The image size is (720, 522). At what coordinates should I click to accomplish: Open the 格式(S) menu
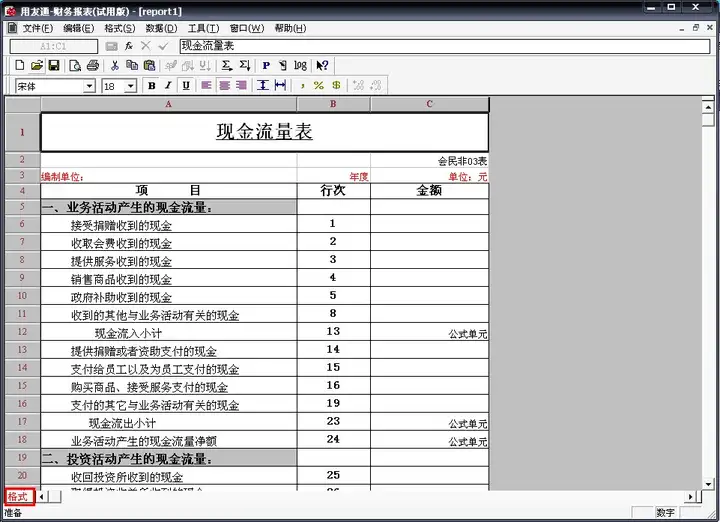click(120, 28)
